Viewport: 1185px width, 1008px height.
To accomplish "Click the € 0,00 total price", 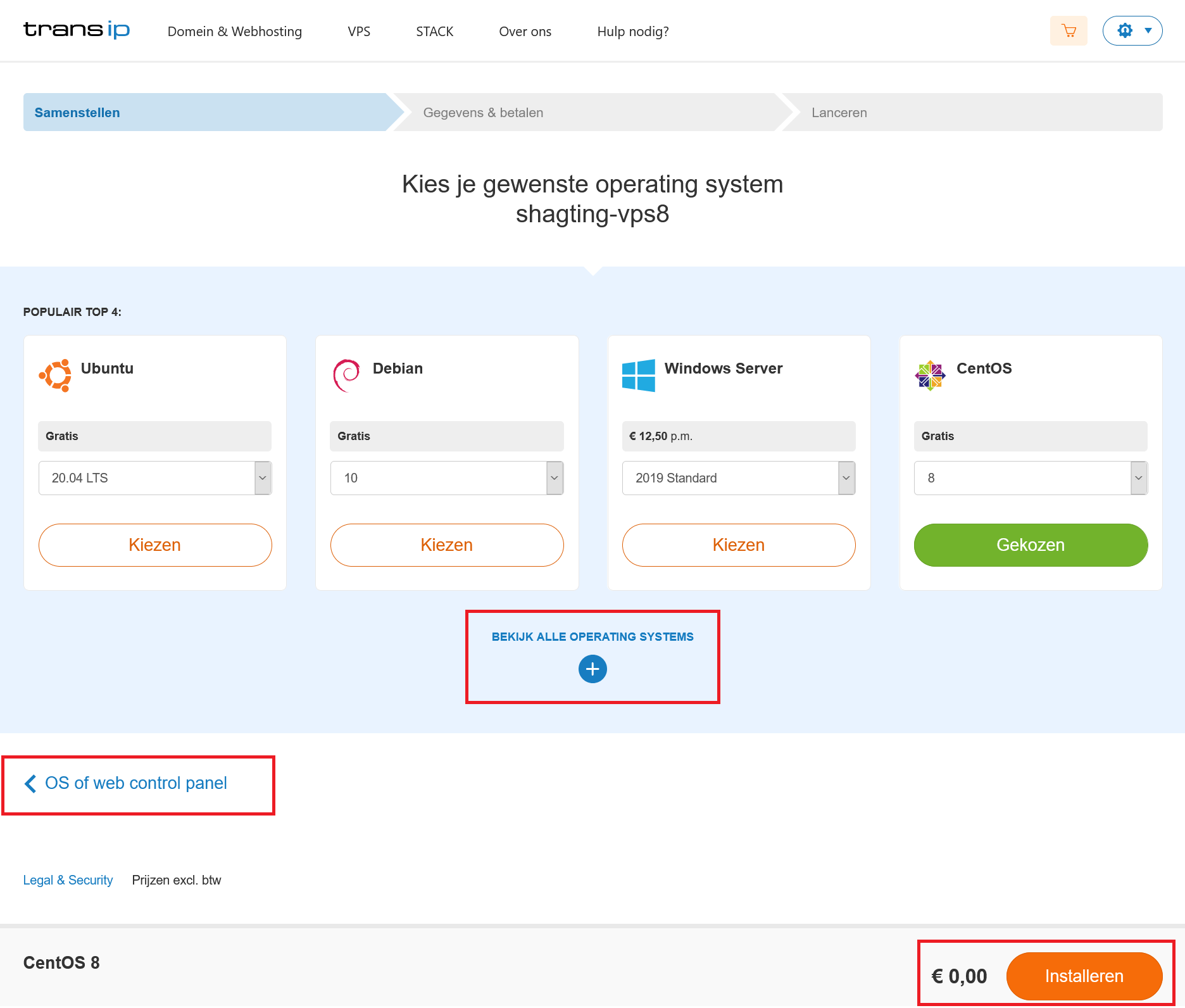I will click(959, 976).
